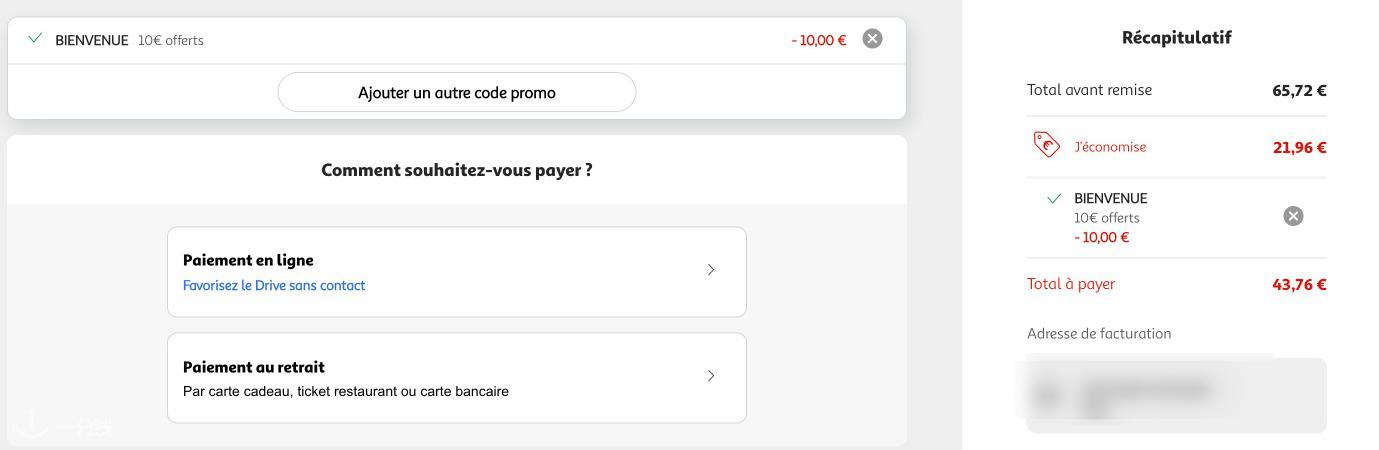Image resolution: width=1379 pixels, height=450 pixels.
Task: Click the '- 10,00 €' discount in top bar
Action: [818, 41]
